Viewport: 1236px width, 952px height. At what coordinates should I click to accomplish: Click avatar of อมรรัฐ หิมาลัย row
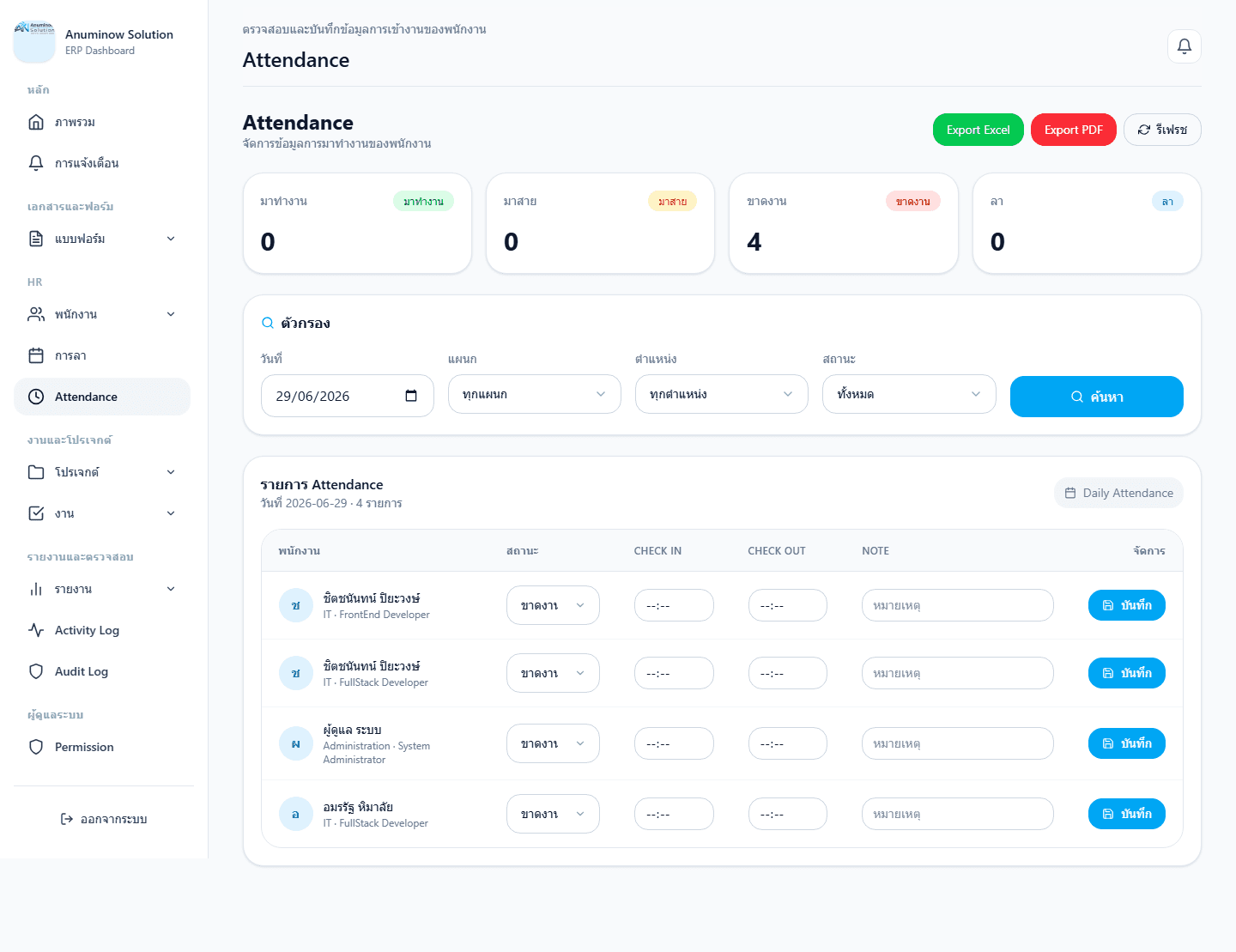[x=296, y=814]
